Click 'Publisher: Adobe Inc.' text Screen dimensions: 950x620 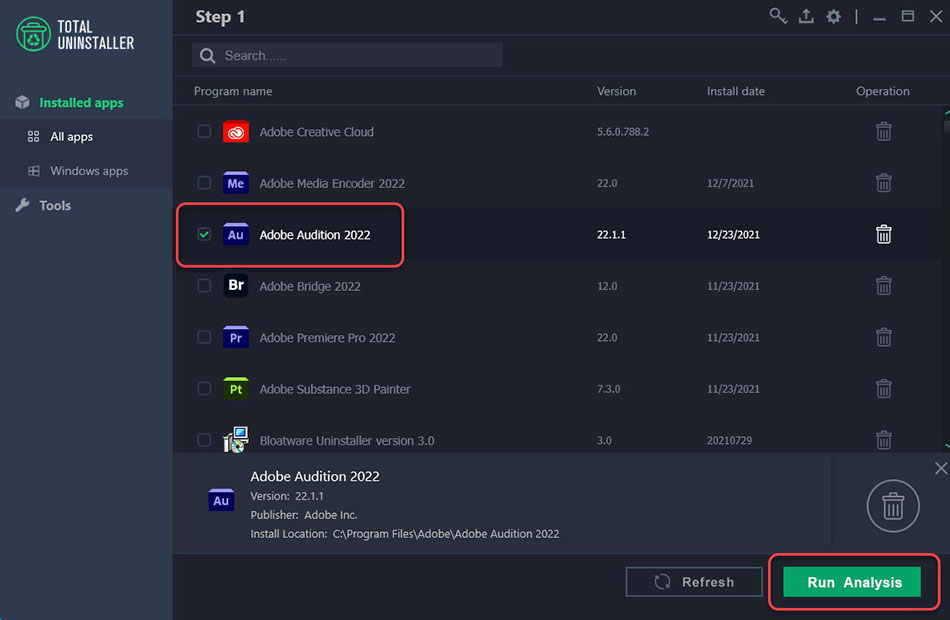pos(304,515)
